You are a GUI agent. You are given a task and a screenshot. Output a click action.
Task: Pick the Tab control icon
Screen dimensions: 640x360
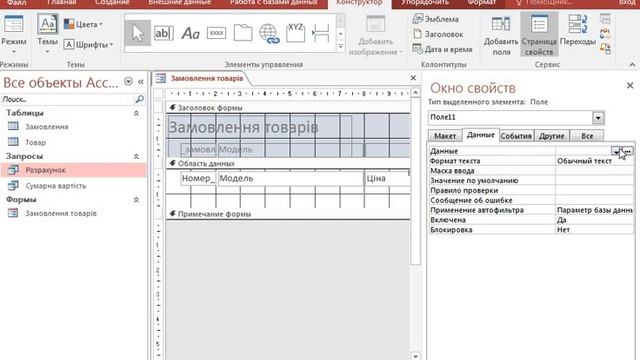click(243, 33)
